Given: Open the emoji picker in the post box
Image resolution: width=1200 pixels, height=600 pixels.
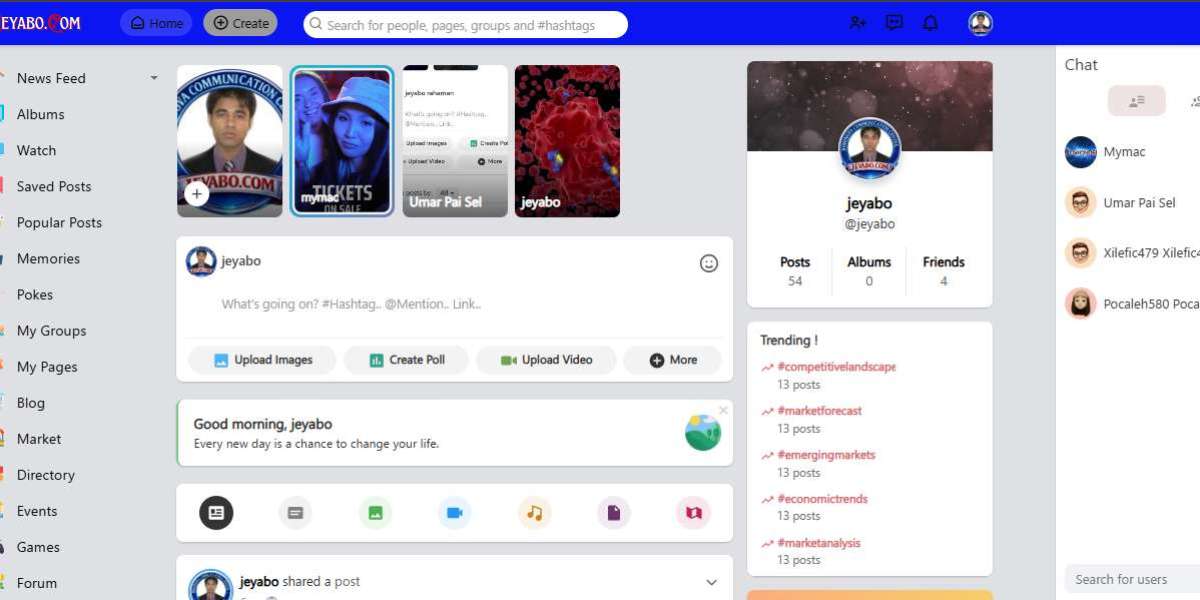Looking at the screenshot, I should click(709, 262).
